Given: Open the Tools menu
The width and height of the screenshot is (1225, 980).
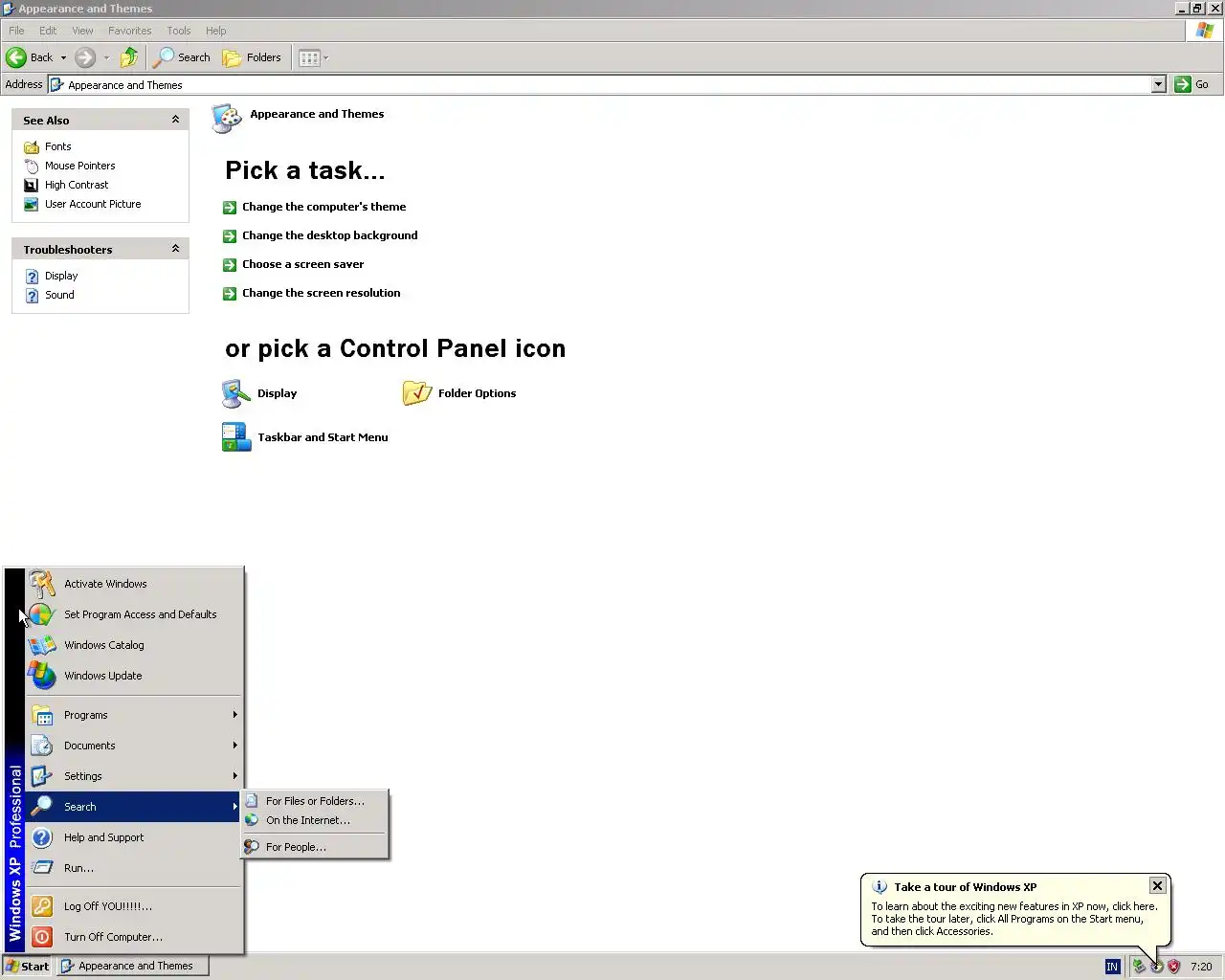Looking at the screenshot, I should coord(179,31).
